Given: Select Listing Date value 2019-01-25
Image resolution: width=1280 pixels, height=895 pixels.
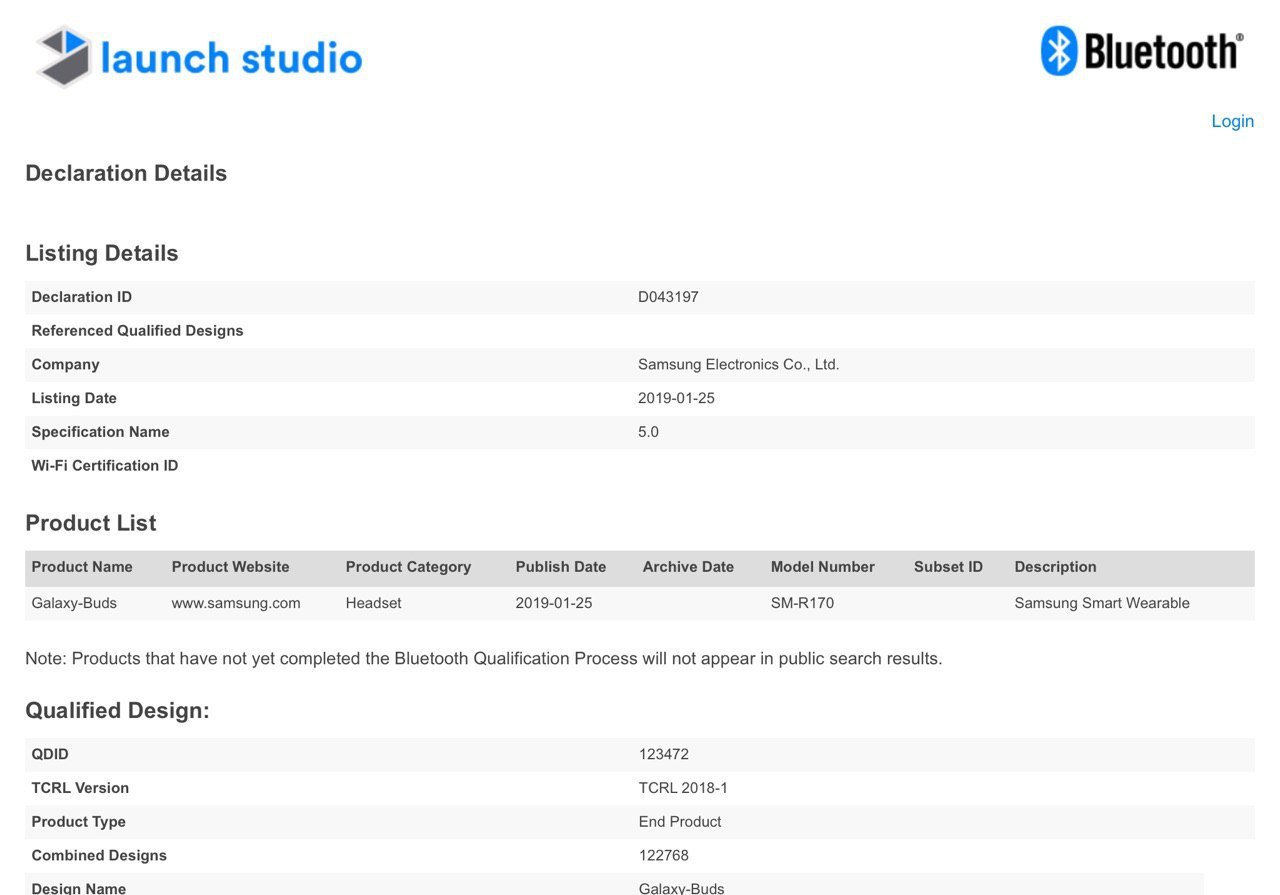Looking at the screenshot, I should tap(676, 398).
